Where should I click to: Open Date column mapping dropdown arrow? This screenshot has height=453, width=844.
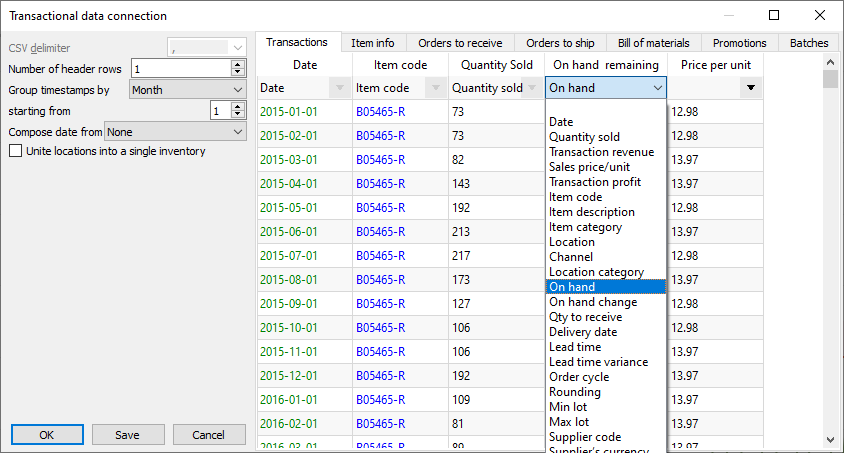[339, 88]
